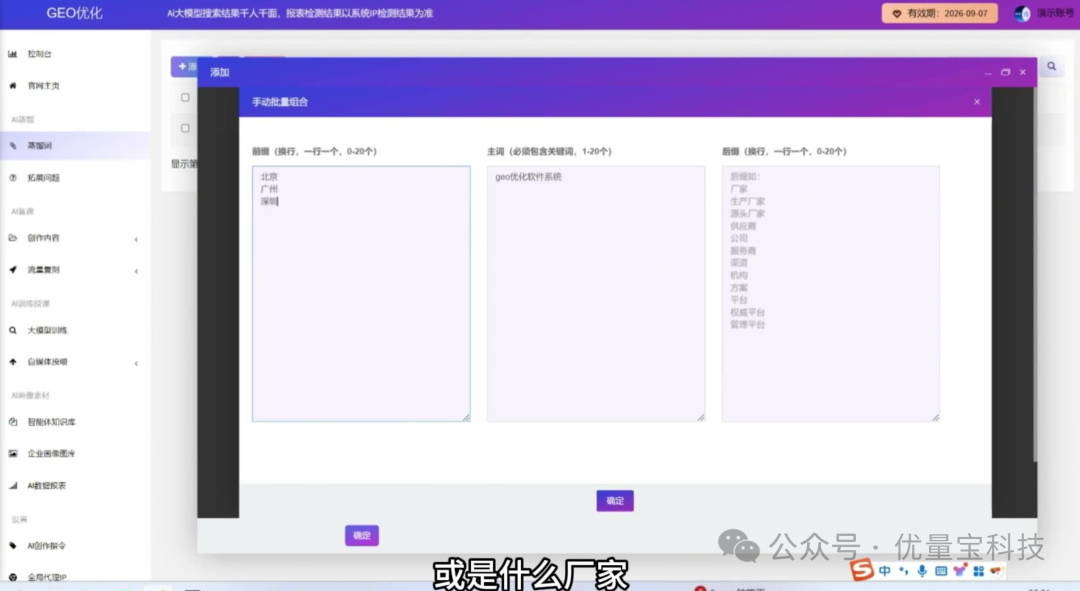This screenshot has width=1080, height=591.
Task: Expand the 流量复刻 submenu arrow
Action: [136, 271]
